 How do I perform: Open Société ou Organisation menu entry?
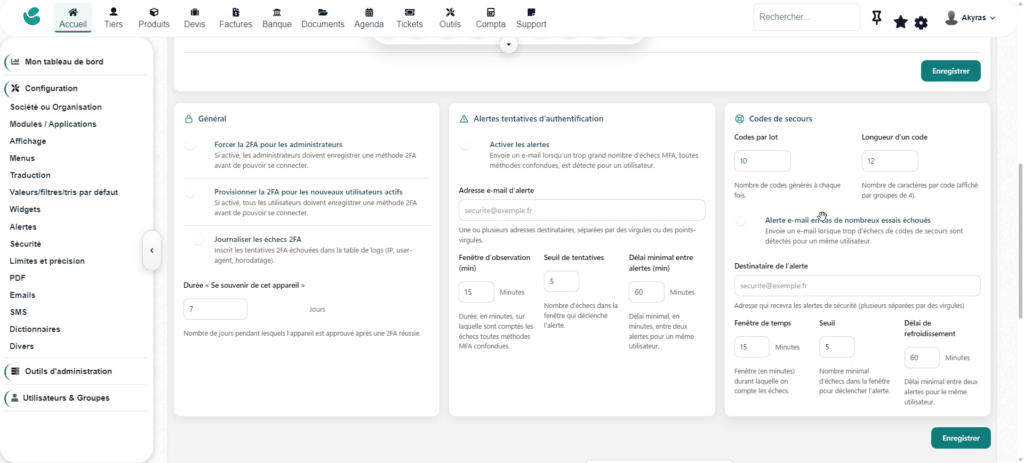pyautogui.click(x=56, y=107)
